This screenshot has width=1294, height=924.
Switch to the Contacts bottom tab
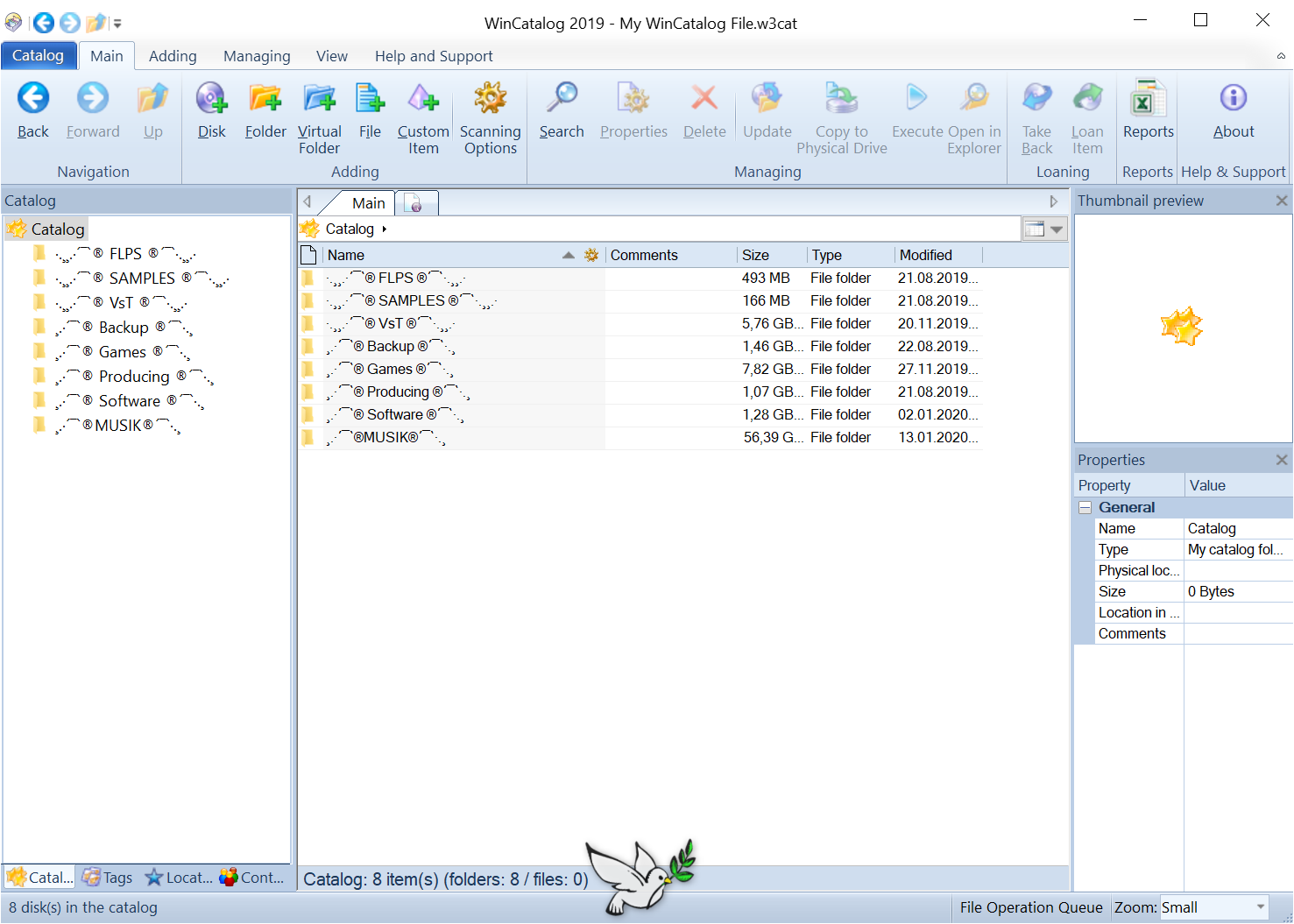[252, 878]
